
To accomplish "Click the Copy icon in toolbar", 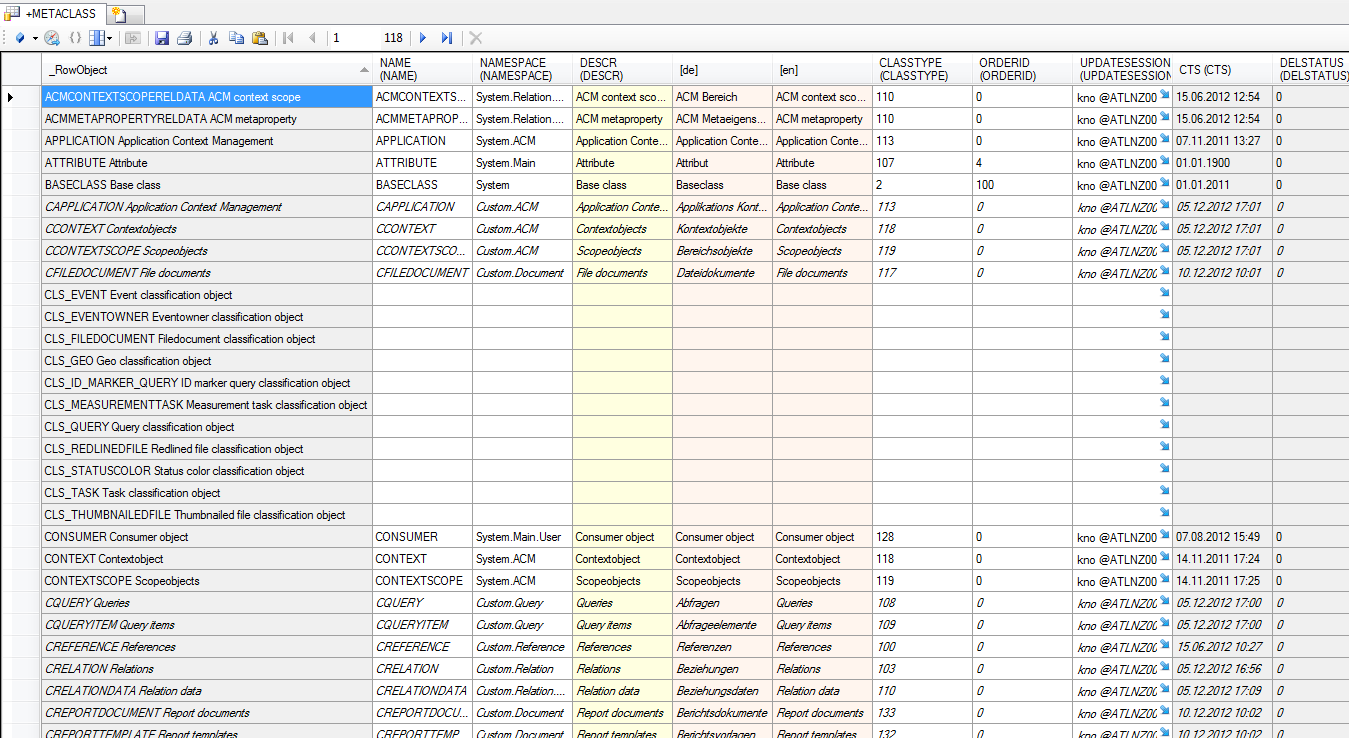I will (x=236, y=38).
